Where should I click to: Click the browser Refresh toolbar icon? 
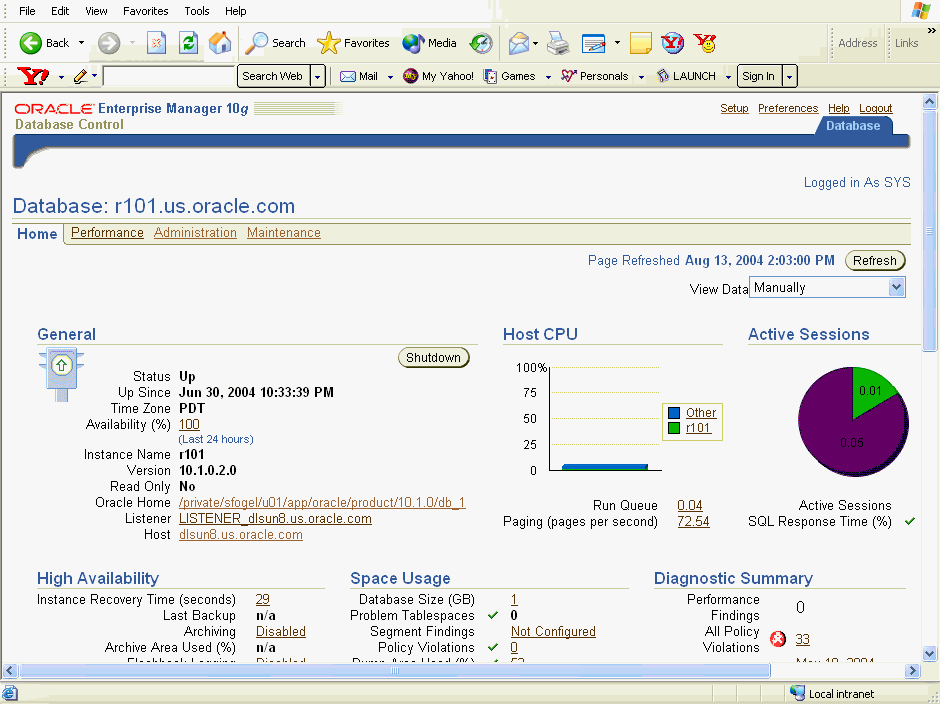point(188,43)
